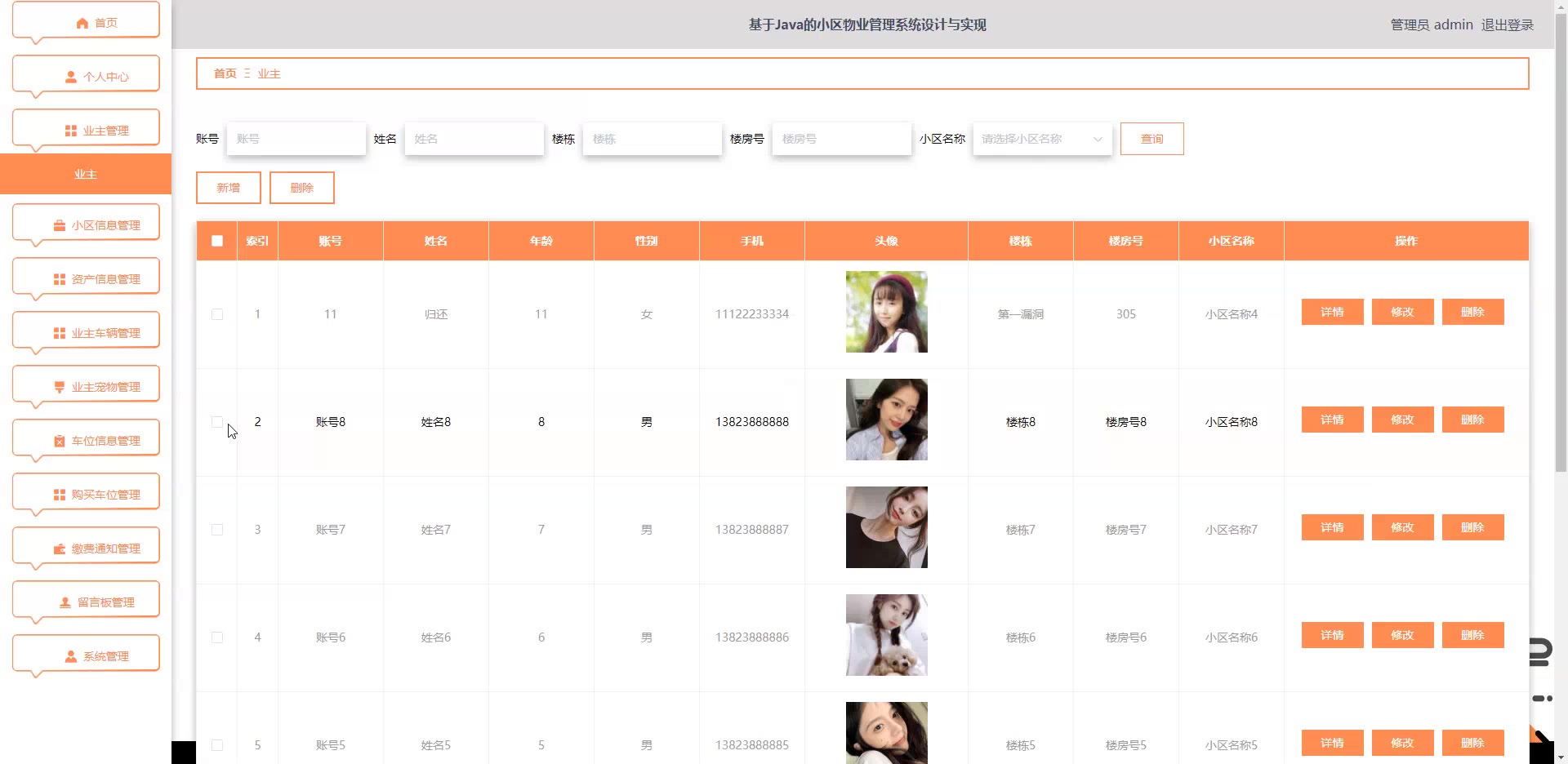Click the wallet icon beside 缴费通知管理
This screenshot has height=764, width=1568.
tap(60, 549)
